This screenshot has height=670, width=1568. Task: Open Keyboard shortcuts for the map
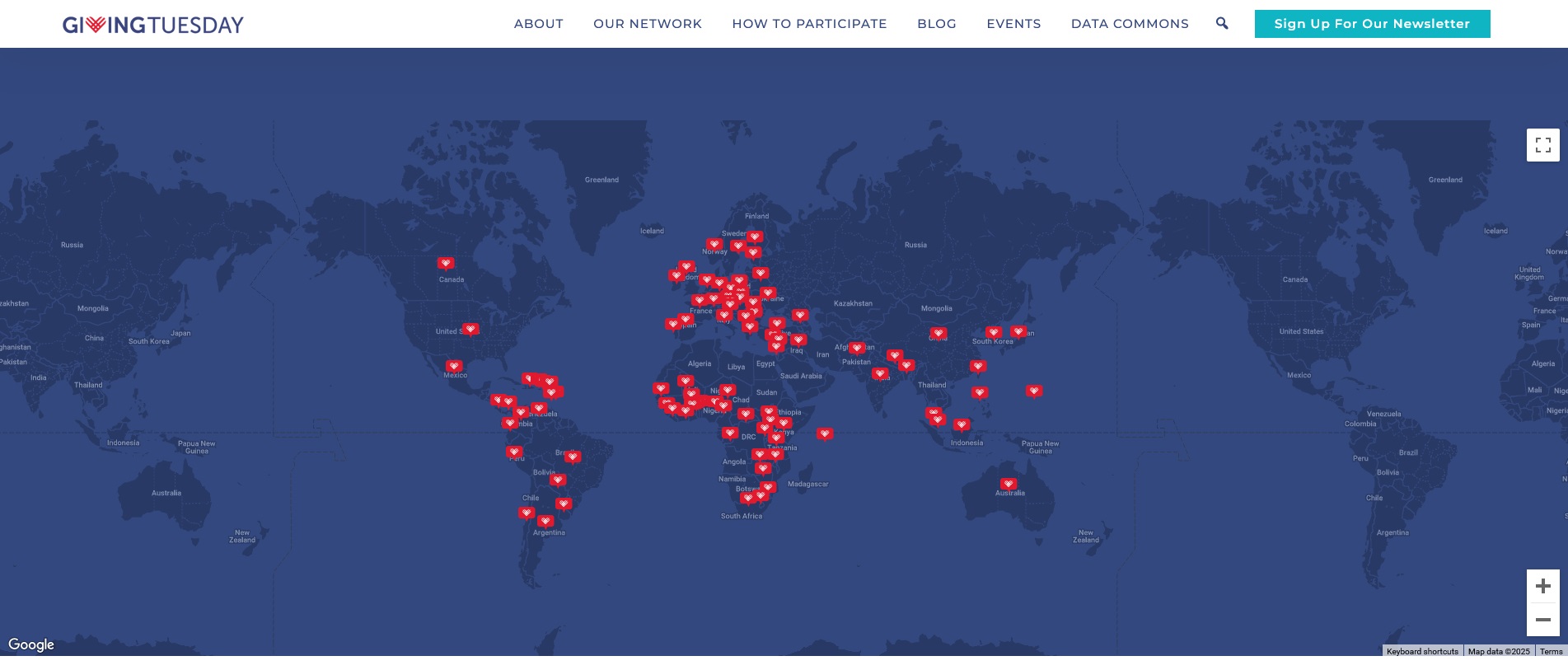(1422, 651)
